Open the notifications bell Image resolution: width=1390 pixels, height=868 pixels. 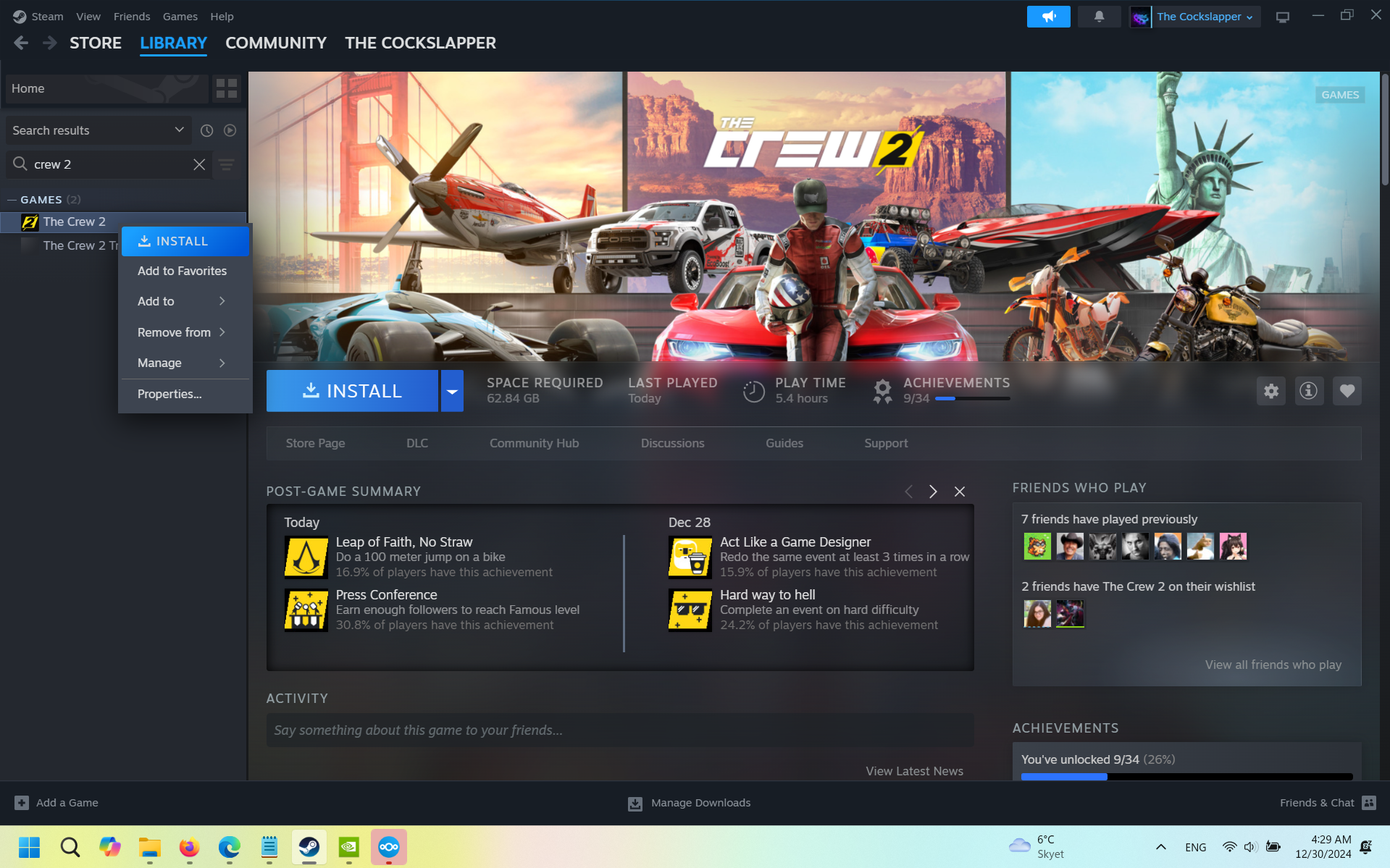click(x=1099, y=16)
